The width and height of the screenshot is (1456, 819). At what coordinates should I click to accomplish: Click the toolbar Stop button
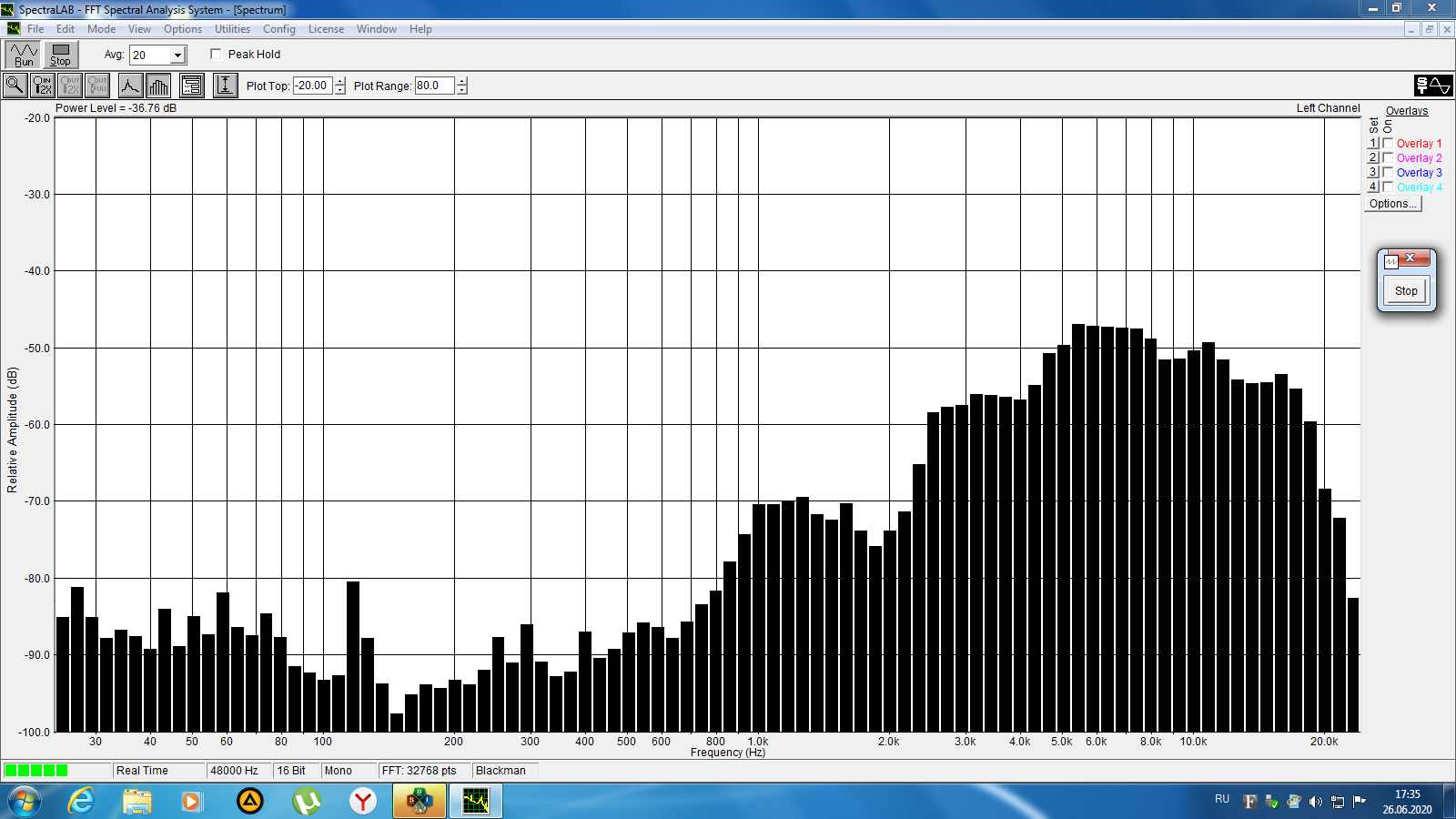(60, 55)
